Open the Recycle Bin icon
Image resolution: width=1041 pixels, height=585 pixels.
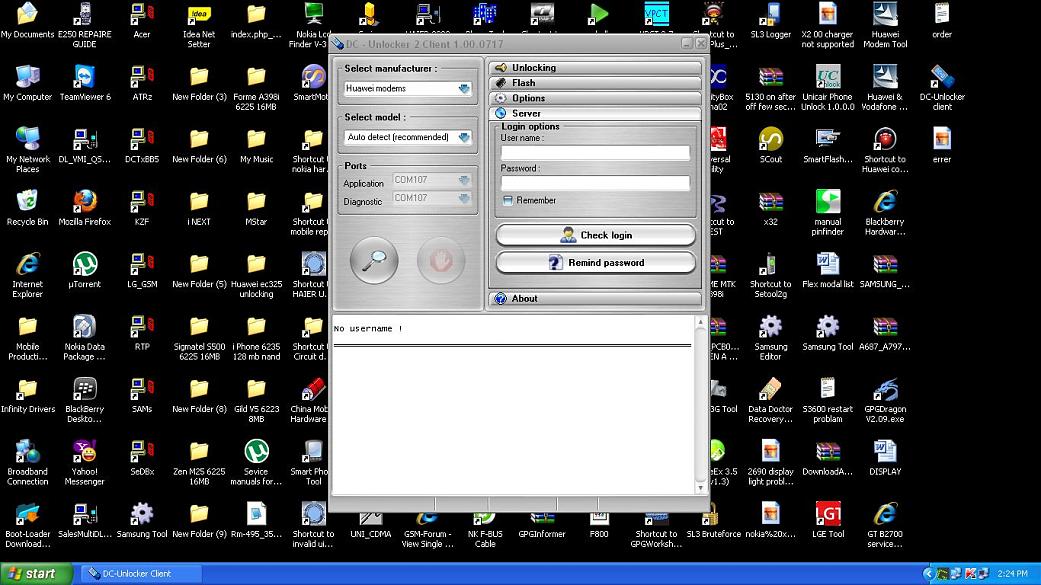pos(28,203)
